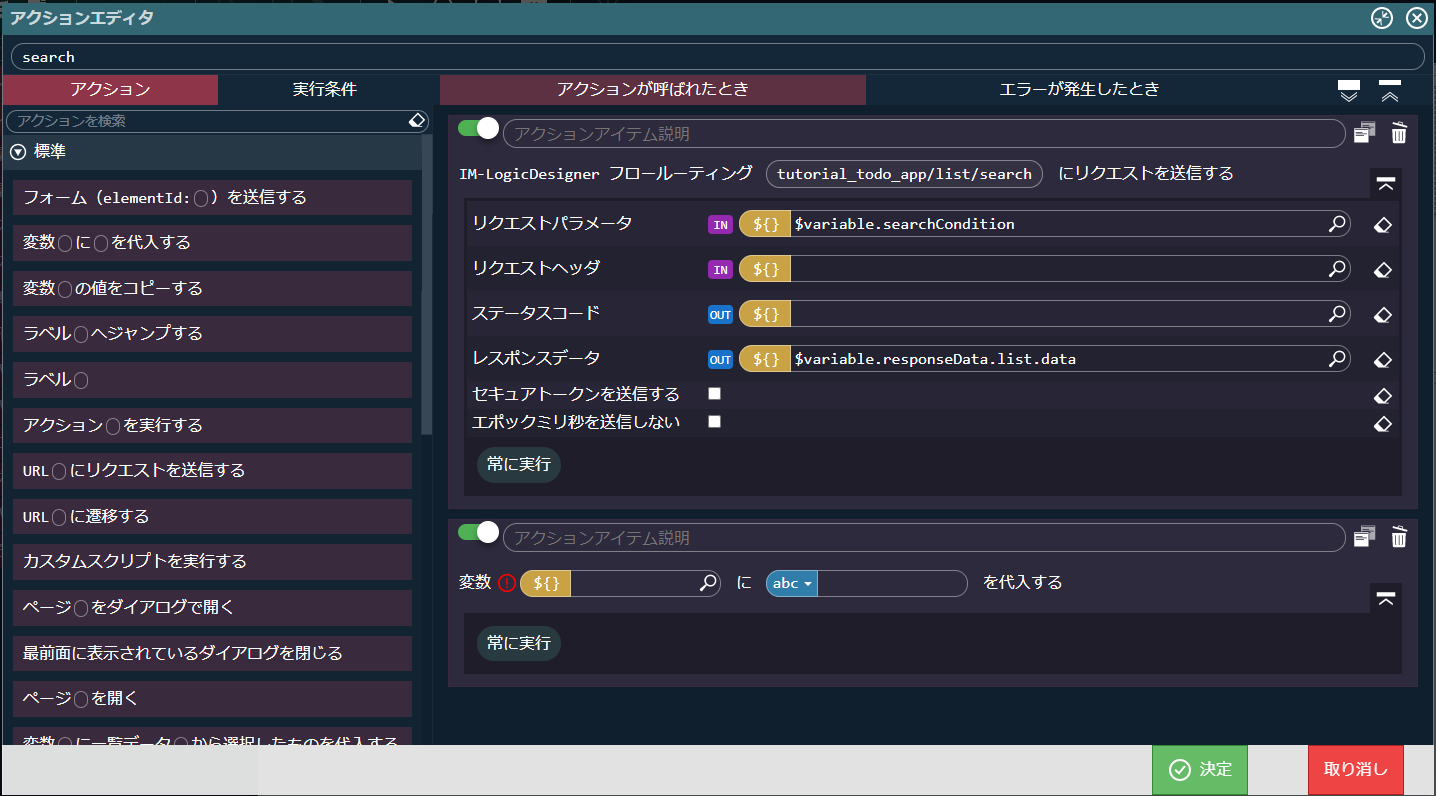This screenshot has height=796, width=1436.
Task: Click the first アクションアイテム説明 description field
Action: tap(924, 134)
